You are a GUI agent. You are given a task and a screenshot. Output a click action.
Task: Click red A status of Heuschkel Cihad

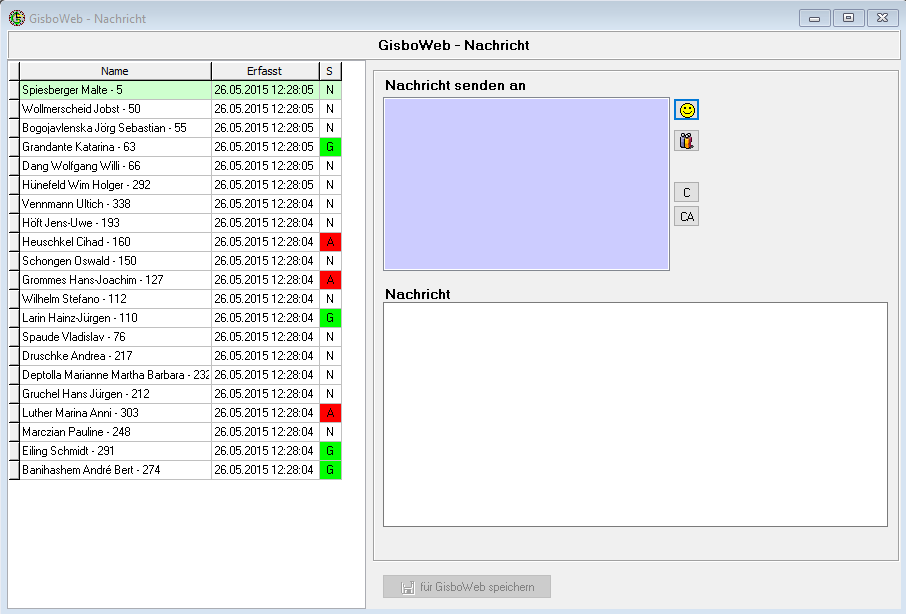pyautogui.click(x=330, y=242)
